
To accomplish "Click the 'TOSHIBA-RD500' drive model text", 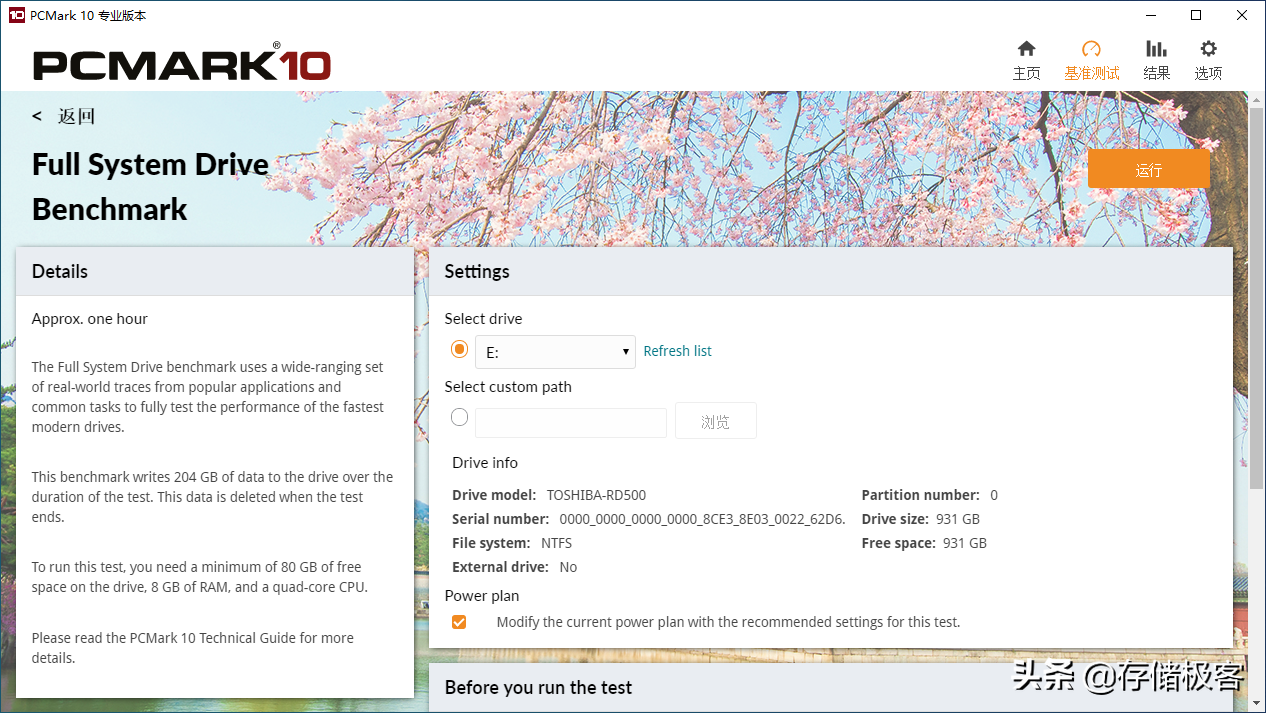I will point(596,495).
